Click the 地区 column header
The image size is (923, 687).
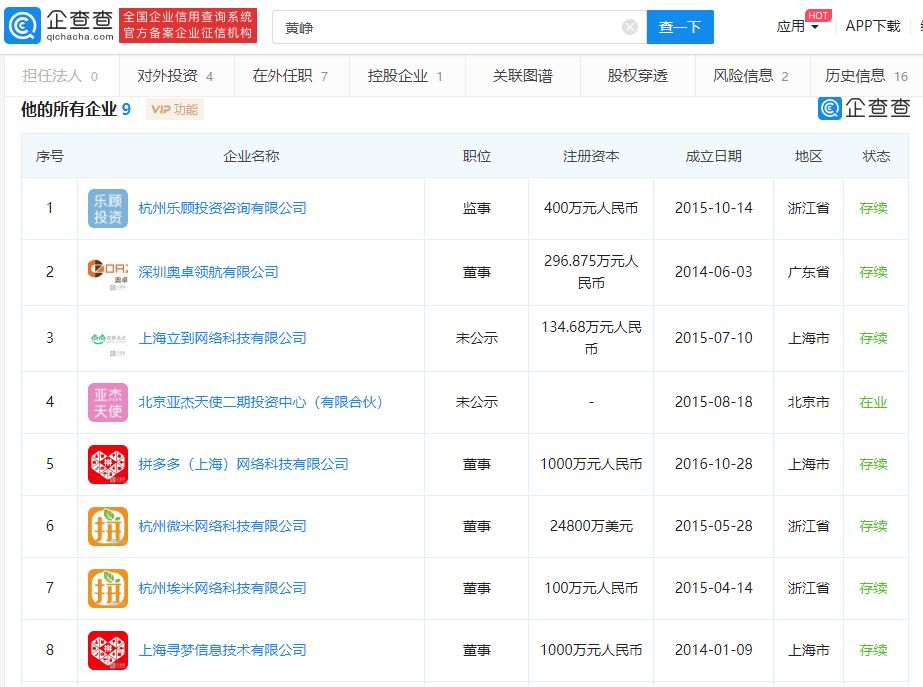click(808, 157)
